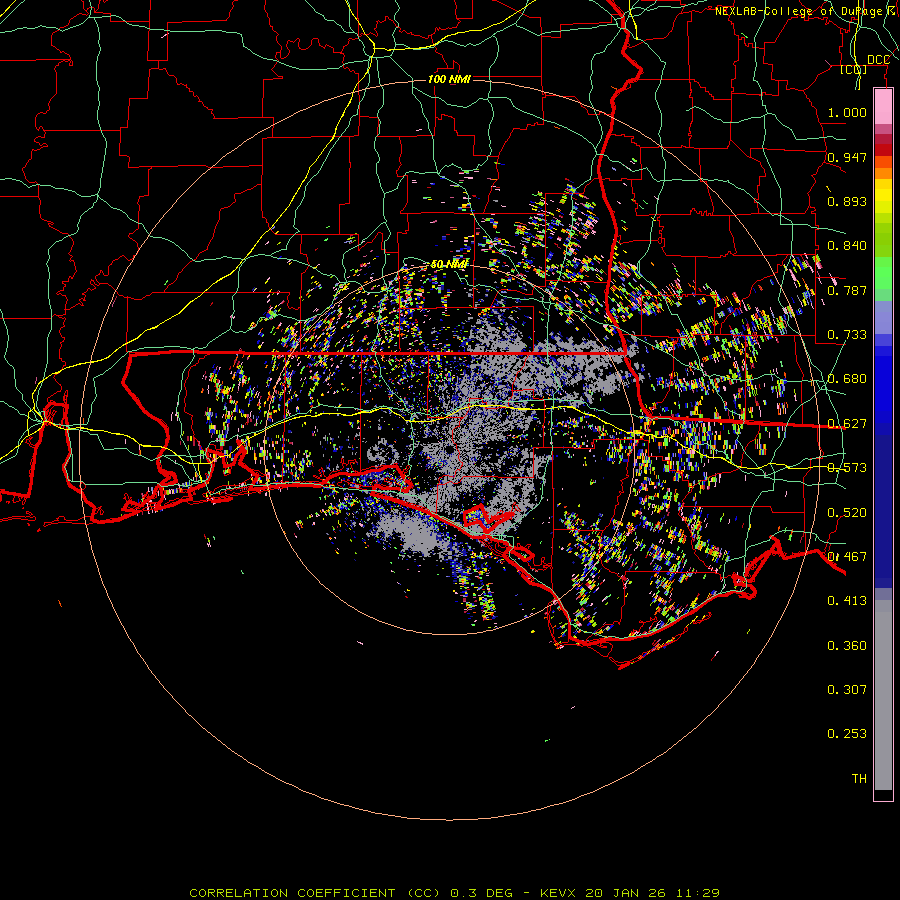900x900 pixels.
Task: Click the NEXLAB-College of DuPage label
Action: coord(807,11)
